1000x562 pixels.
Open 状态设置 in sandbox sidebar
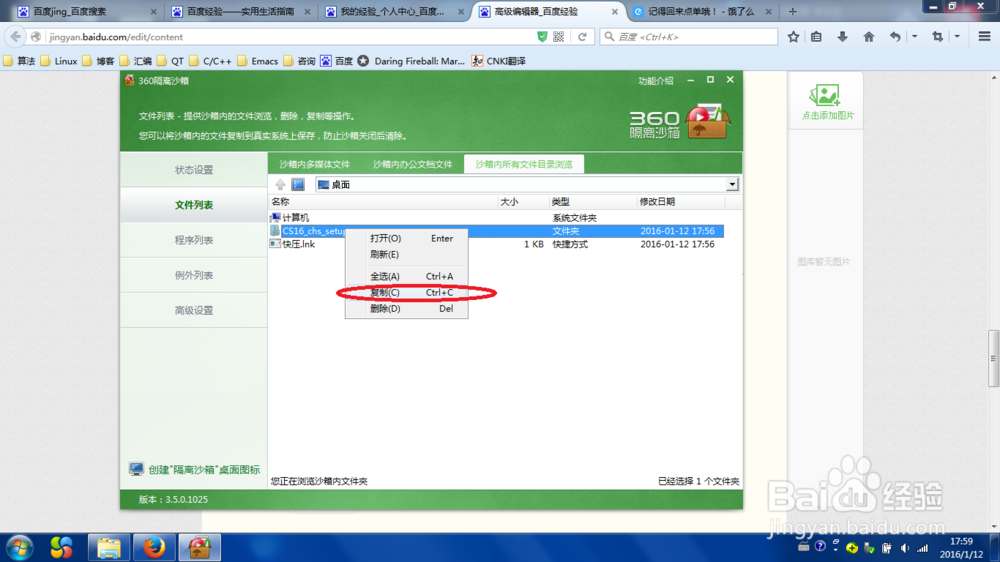point(194,170)
